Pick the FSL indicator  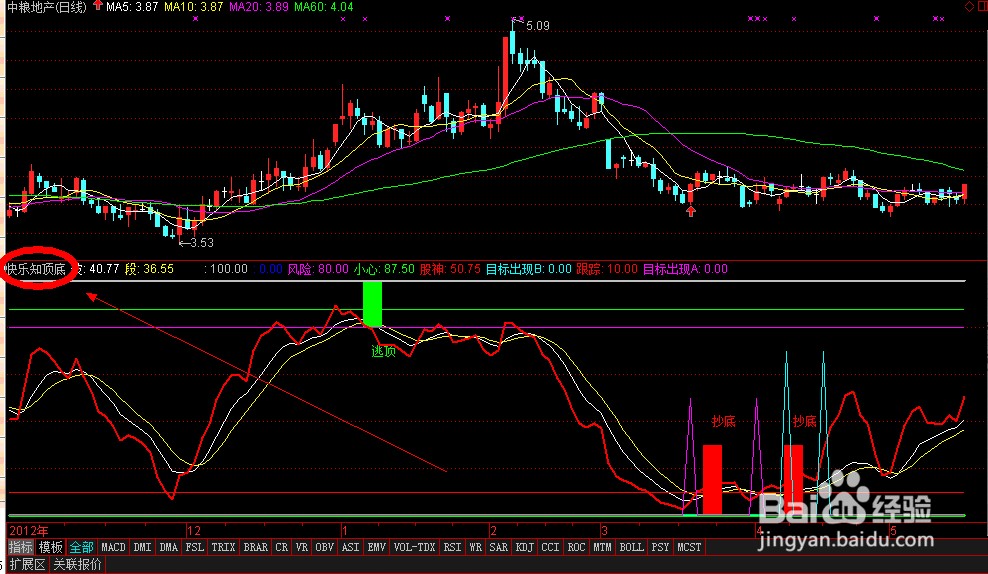pyautogui.click(x=194, y=547)
